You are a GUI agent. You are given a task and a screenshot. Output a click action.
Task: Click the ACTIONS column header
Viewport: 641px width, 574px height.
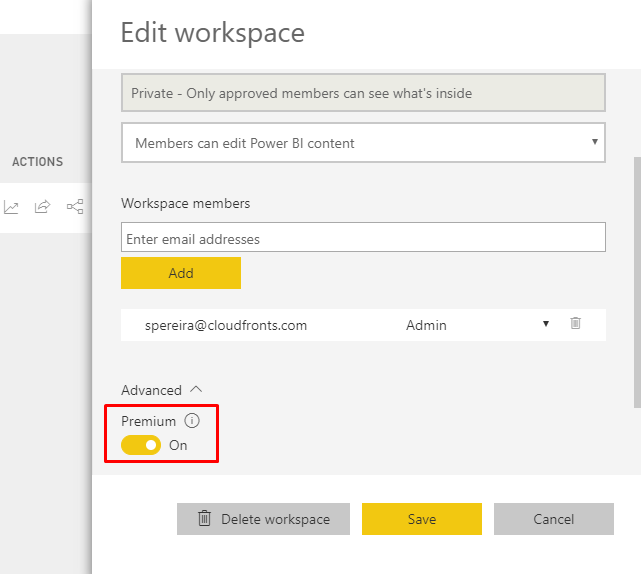pyautogui.click(x=37, y=161)
